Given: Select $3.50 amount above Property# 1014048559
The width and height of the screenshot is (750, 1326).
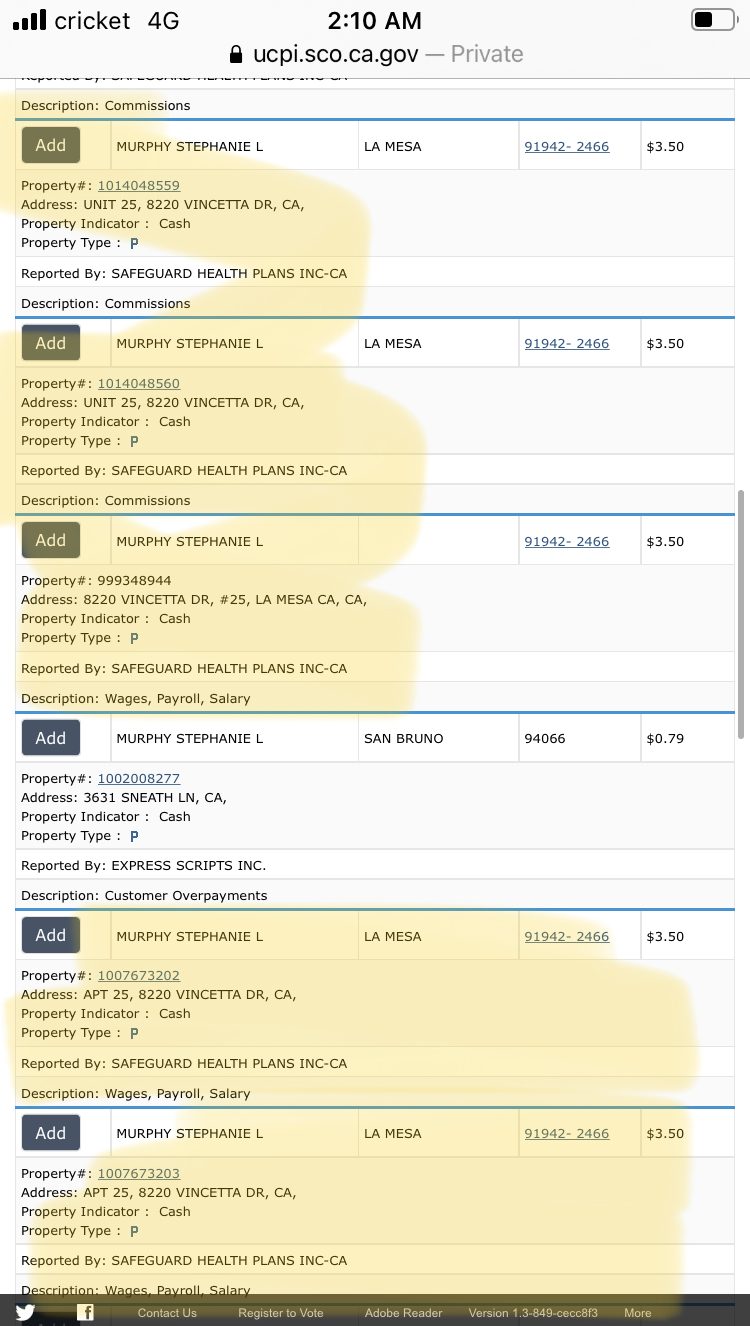Looking at the screenshot, I should tap(665, 147).
